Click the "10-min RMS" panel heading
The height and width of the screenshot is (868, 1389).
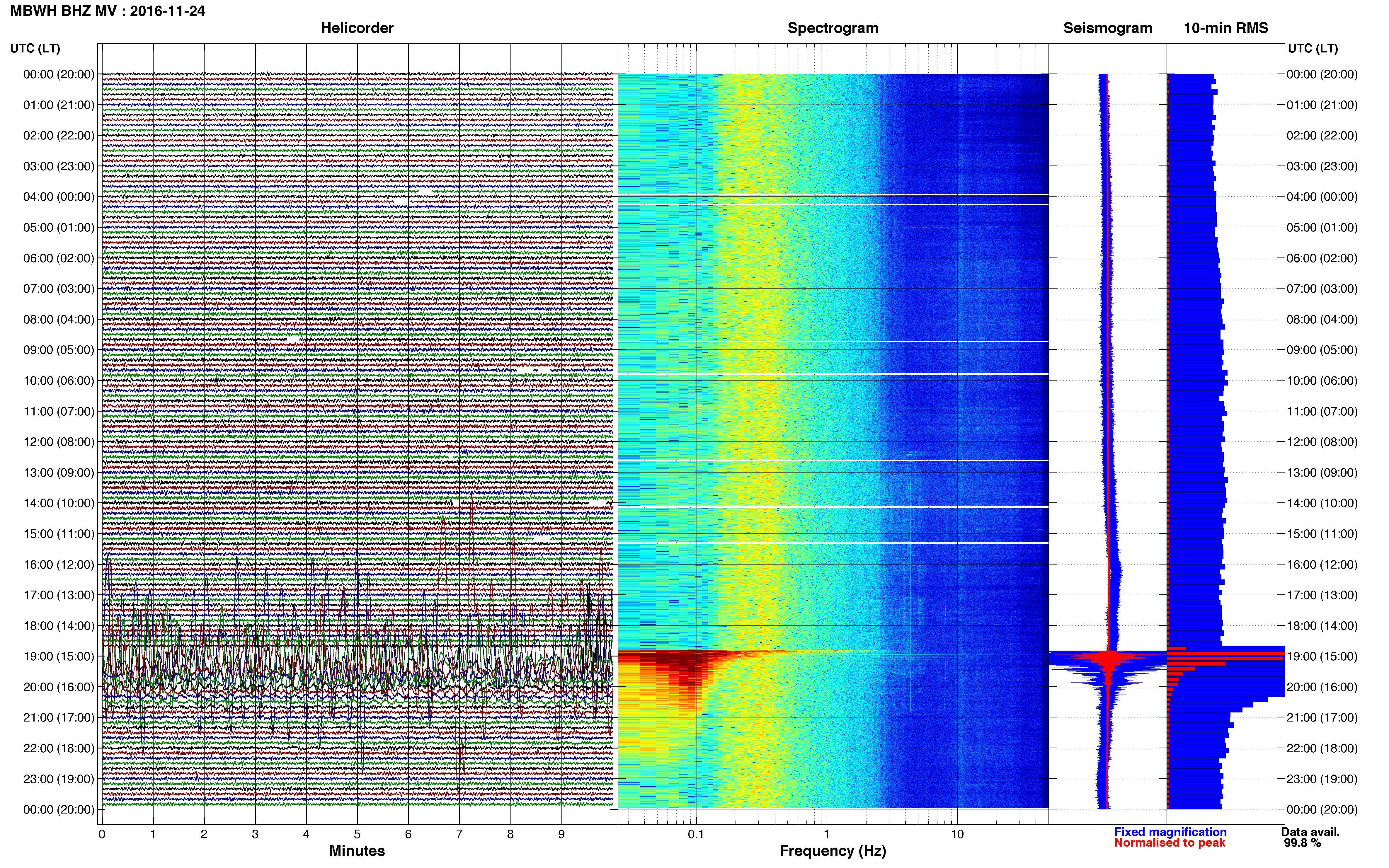click(x=1226, y=28)
